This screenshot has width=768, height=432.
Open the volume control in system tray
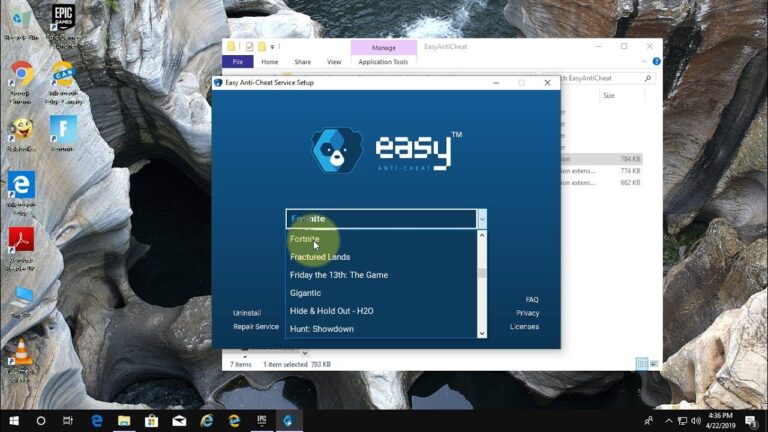[696, 421]
